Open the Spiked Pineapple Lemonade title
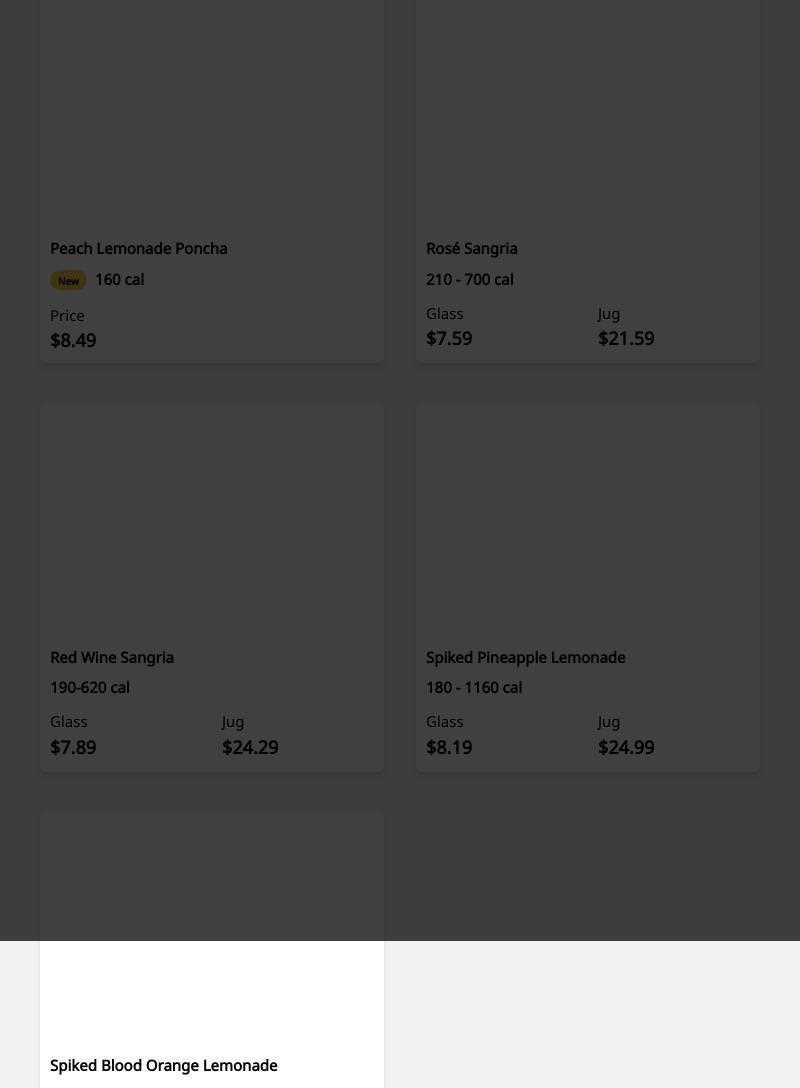The width and height of the screenshot is (800, 1088). (526, 657)
